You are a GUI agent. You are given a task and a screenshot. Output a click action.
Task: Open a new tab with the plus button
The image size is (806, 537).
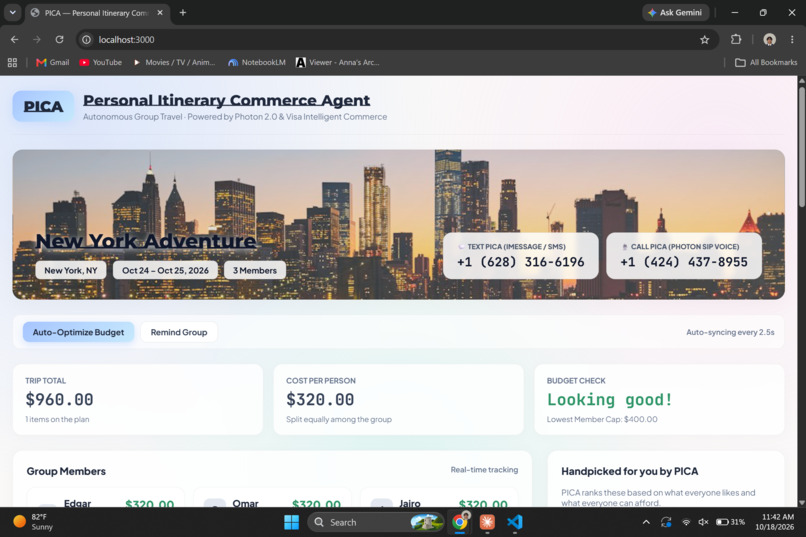click(182, 12)
